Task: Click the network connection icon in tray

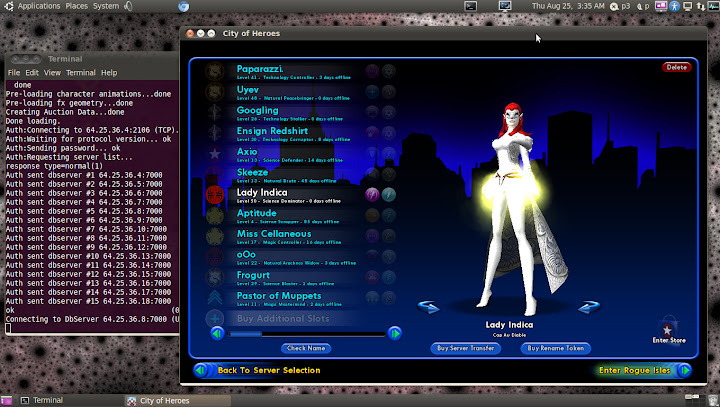Action: (x=700, y=6)
